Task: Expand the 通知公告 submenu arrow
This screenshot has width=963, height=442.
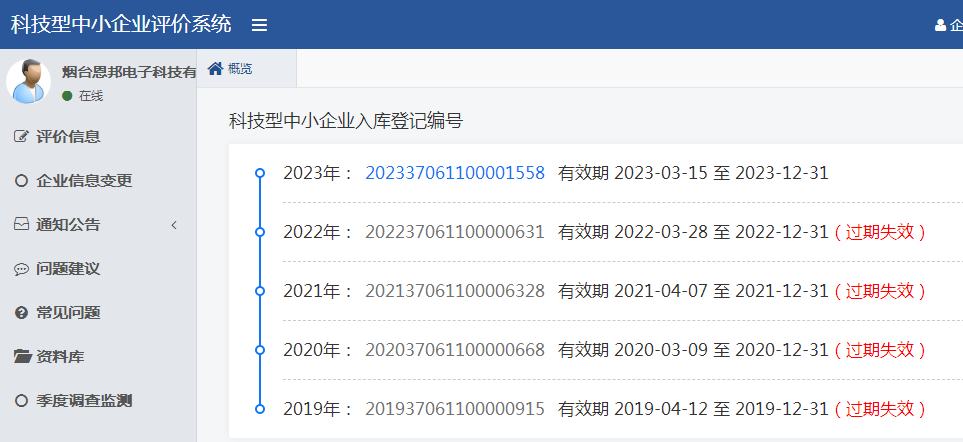Action: pos(174,225)
